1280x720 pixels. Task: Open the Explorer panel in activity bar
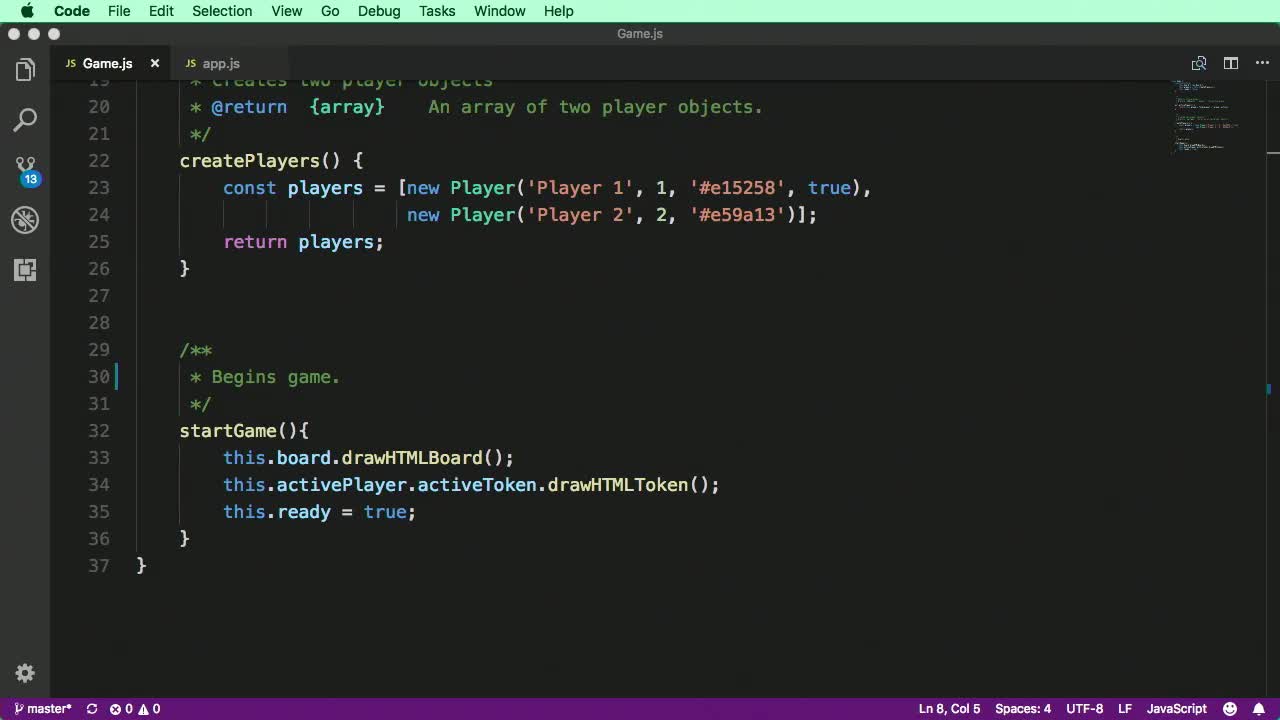coord(25,70)
